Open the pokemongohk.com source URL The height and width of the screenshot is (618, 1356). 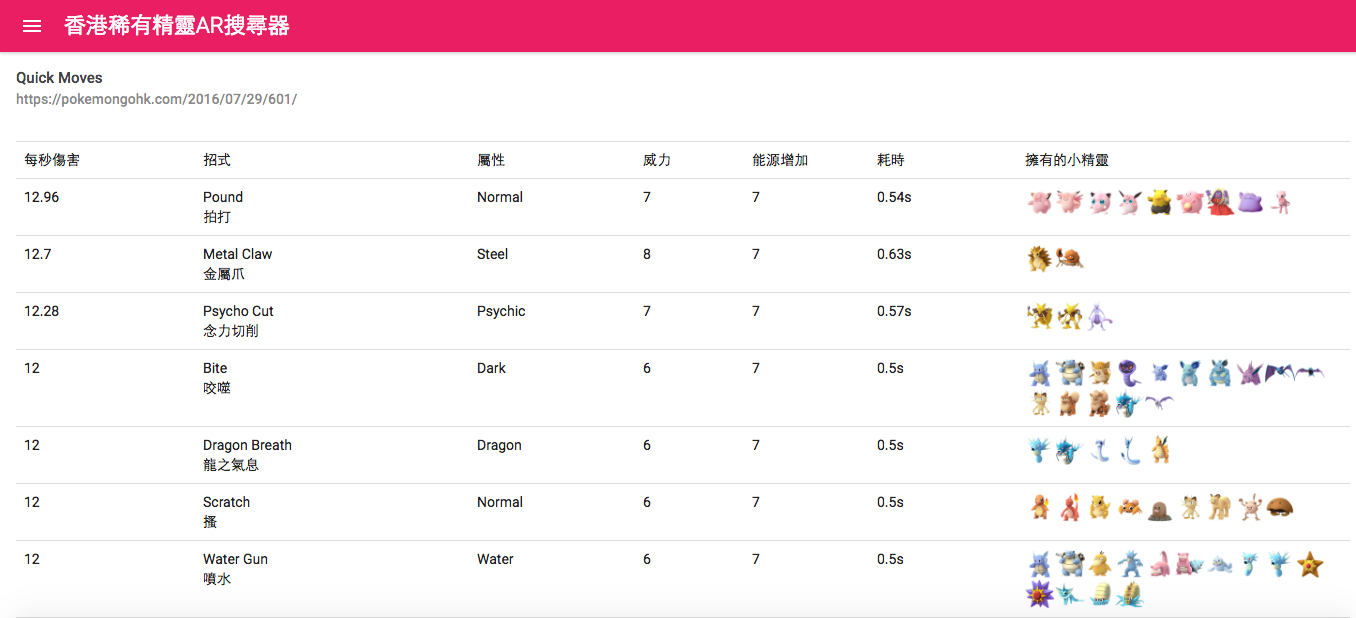(x=157, y=99)
